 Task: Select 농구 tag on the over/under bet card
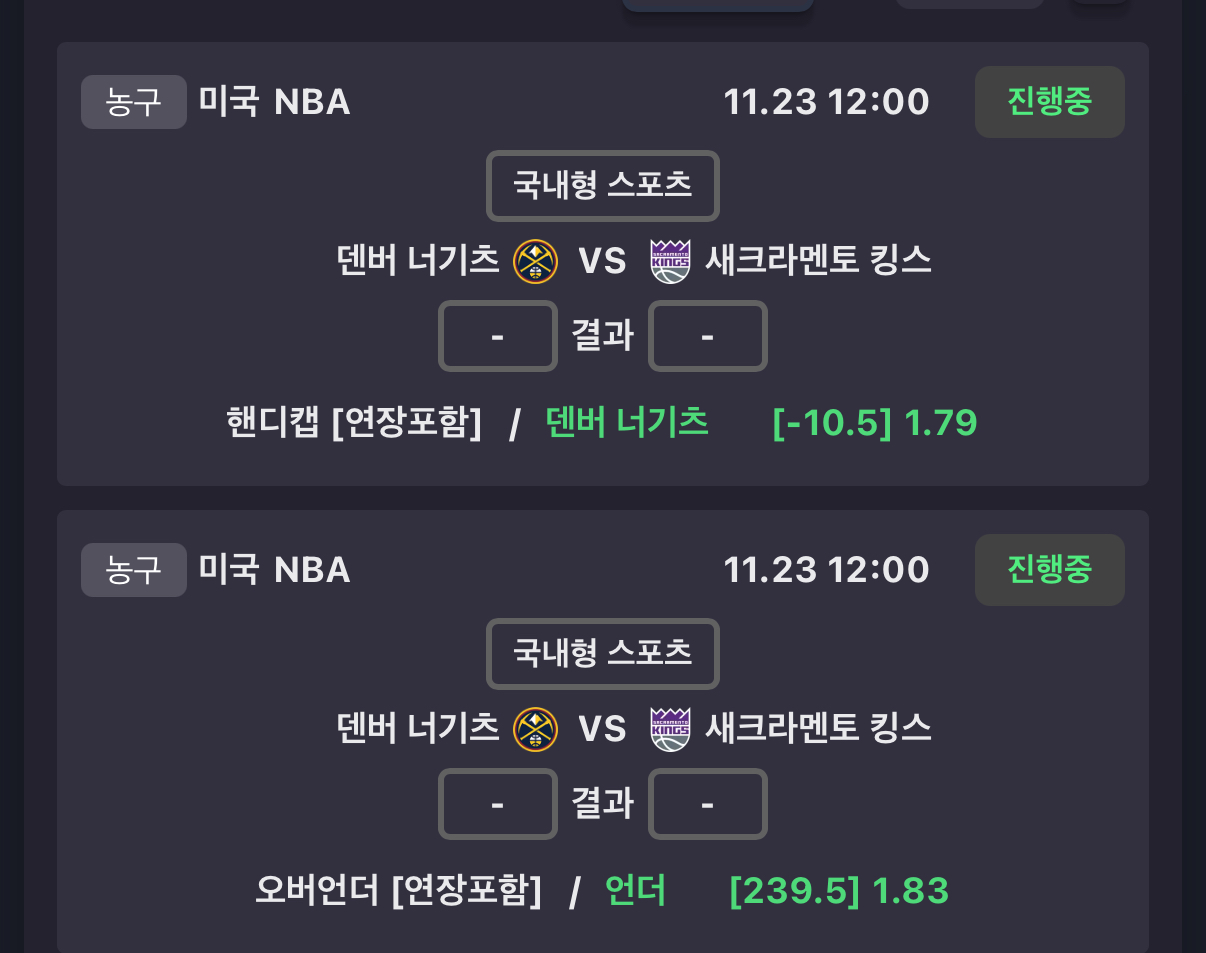tap(134, 570)
